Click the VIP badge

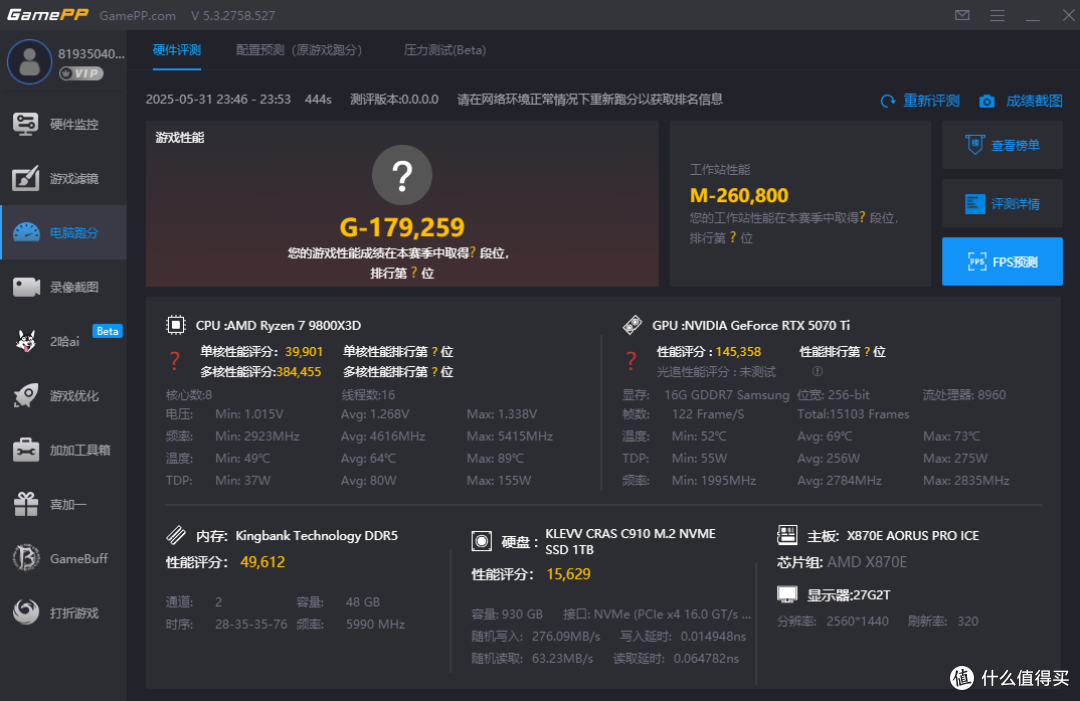(81, 73)
